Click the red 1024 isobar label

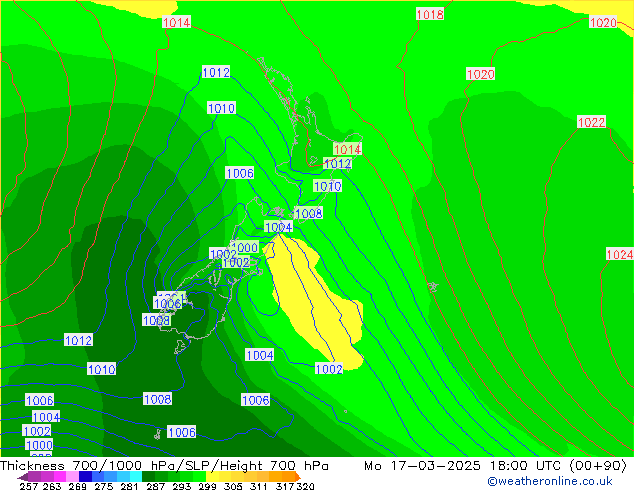620,254
